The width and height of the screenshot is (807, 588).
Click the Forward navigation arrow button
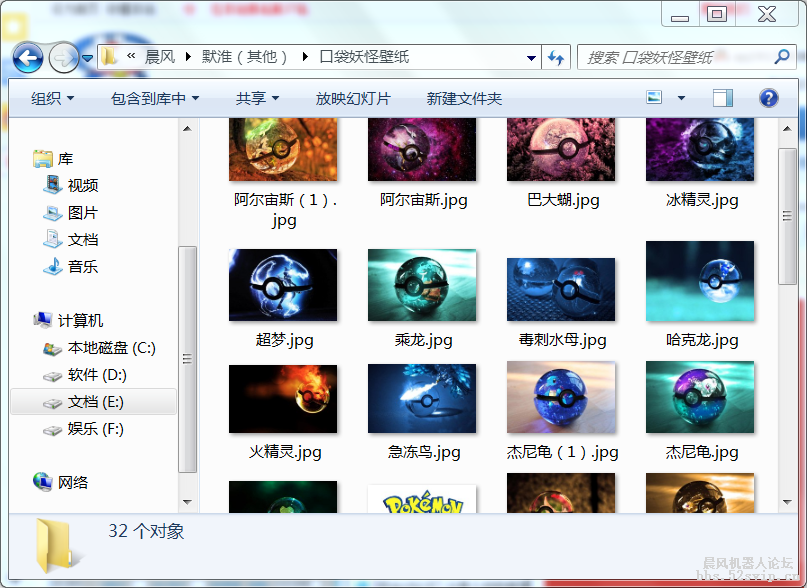(x=63, y=57)
